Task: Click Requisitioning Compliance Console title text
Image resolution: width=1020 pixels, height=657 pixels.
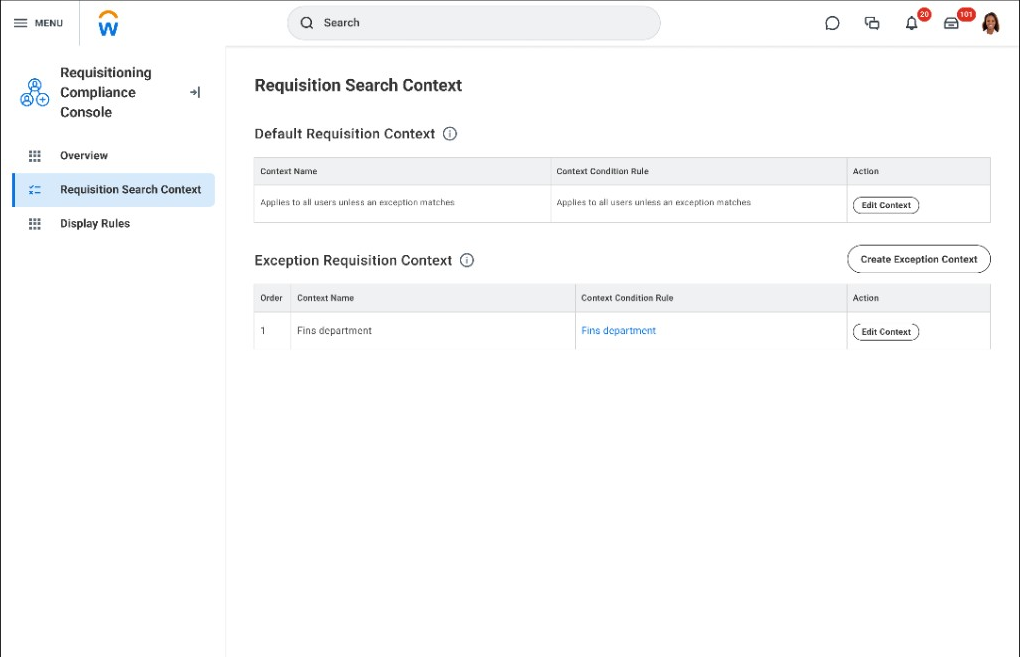Action: coord(105,92)
